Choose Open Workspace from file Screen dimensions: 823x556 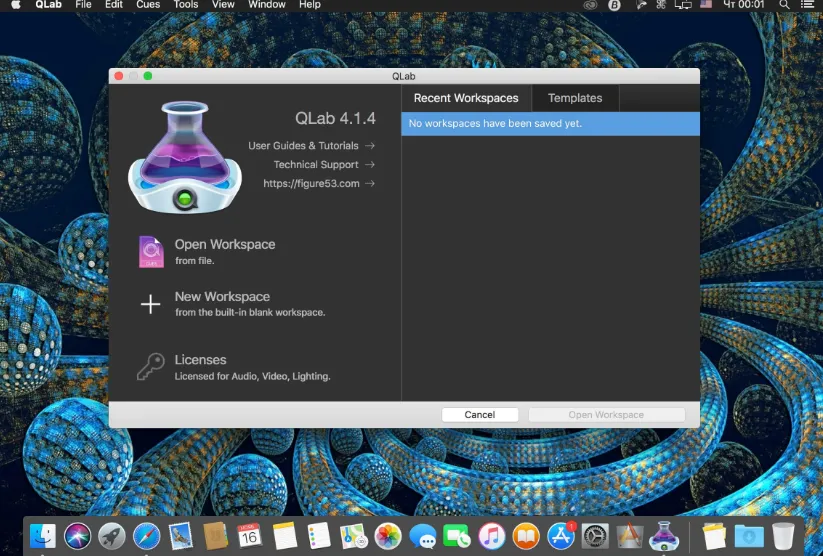[225, 251]
